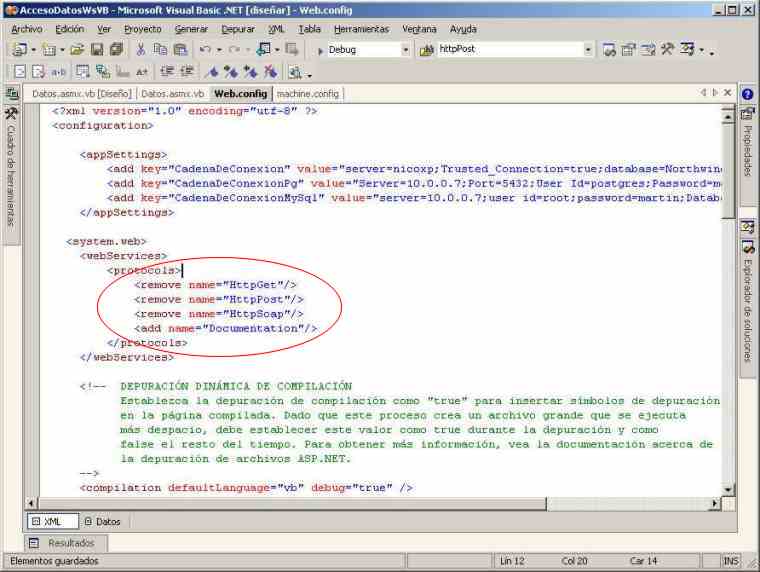Click the add name="Documentation" line

click(225, 329)
